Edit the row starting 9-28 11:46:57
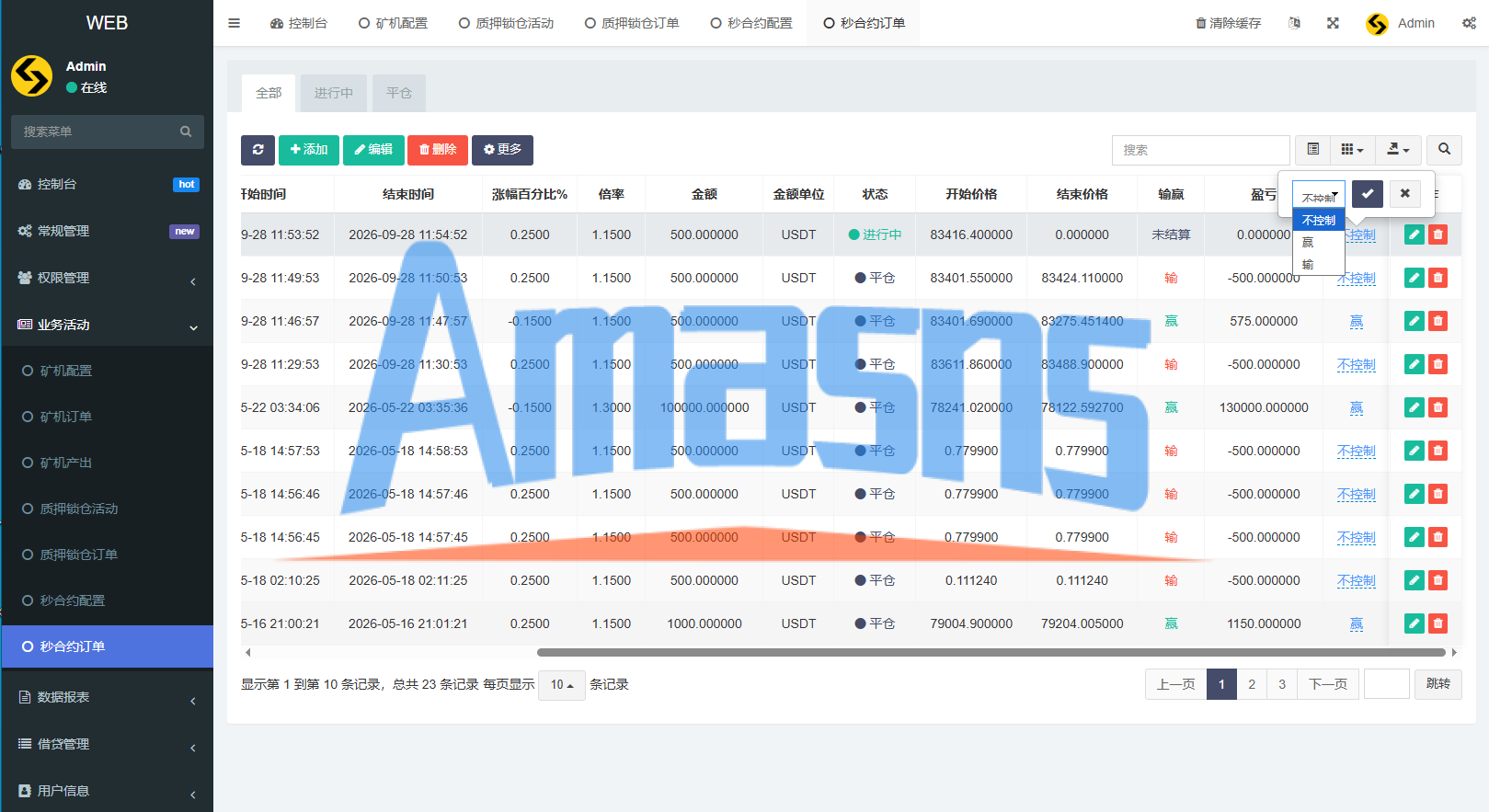The height and width of the screenshot is (812, 1489). click(x=1415, y=321)
